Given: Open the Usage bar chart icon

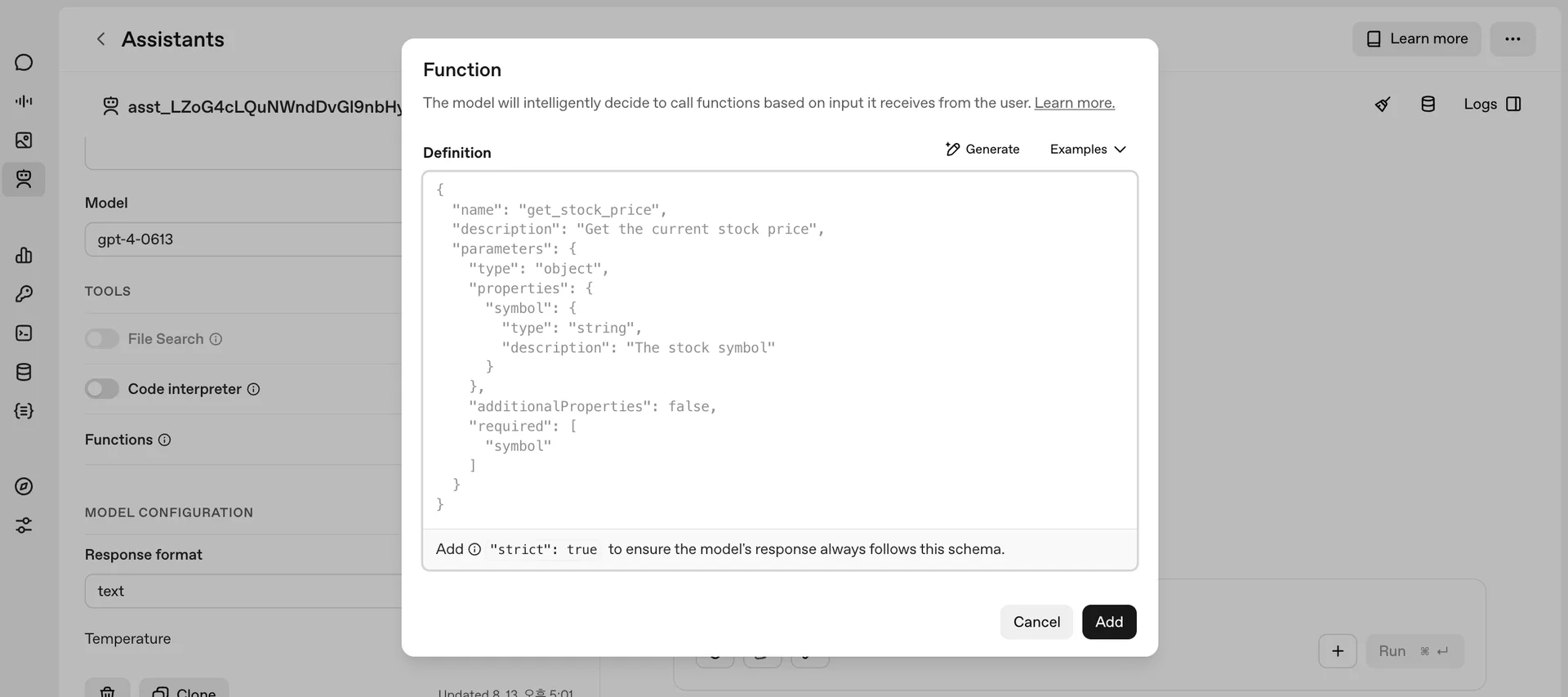Looking at the screenshot, I should pos(24,256).
